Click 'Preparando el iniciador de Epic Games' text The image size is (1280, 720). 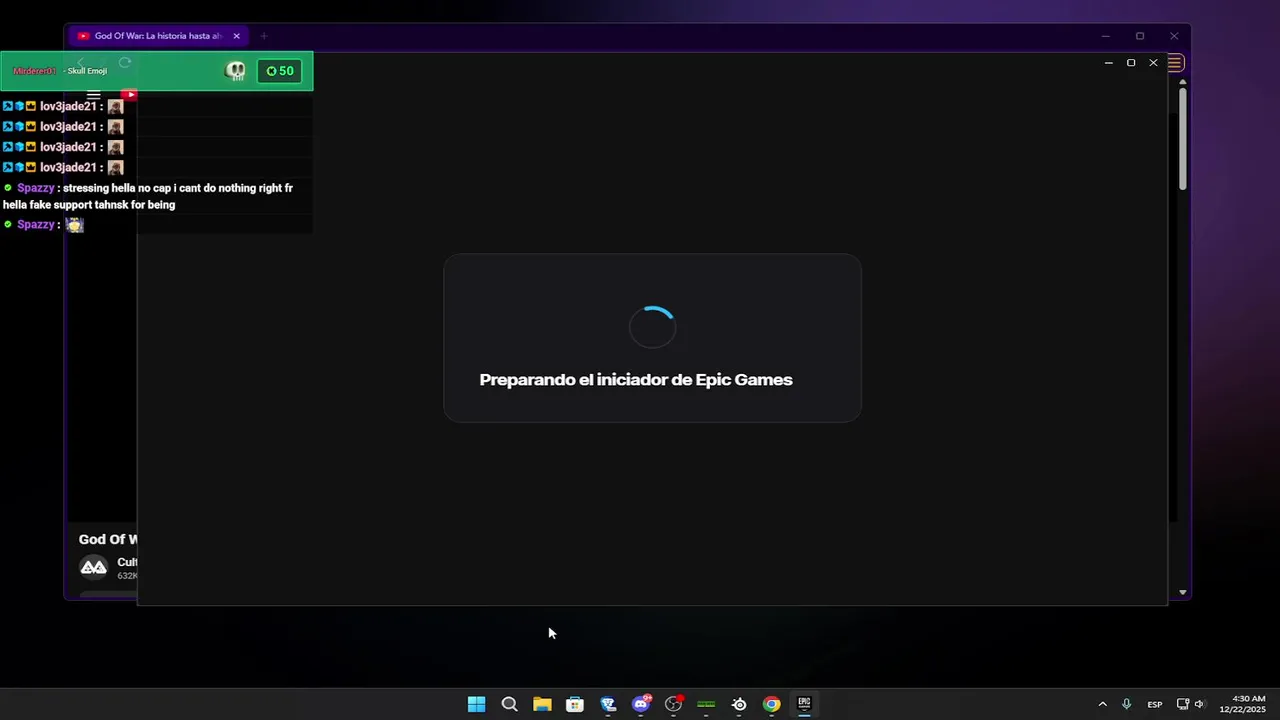[x=636, y=380]
